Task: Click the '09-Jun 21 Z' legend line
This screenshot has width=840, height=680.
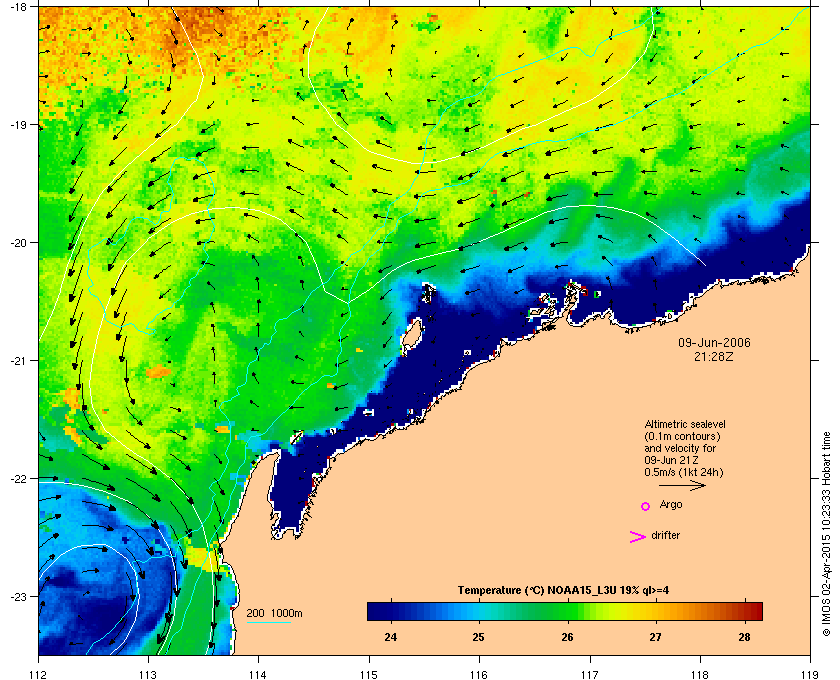Action: tap(671, 460)
